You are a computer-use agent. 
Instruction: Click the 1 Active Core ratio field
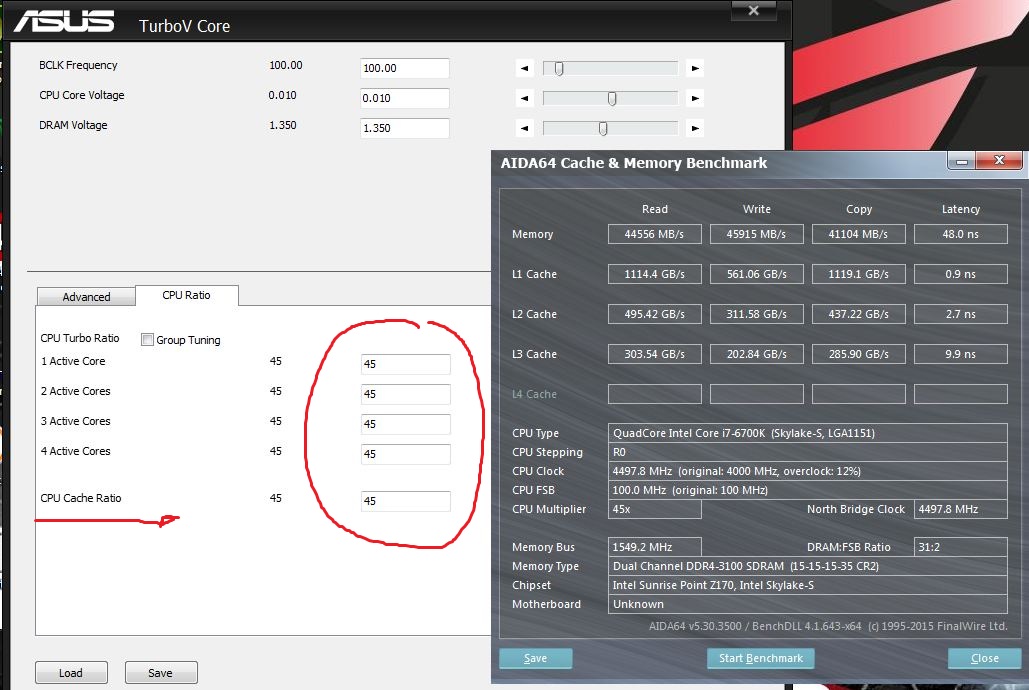coord(406,364)
